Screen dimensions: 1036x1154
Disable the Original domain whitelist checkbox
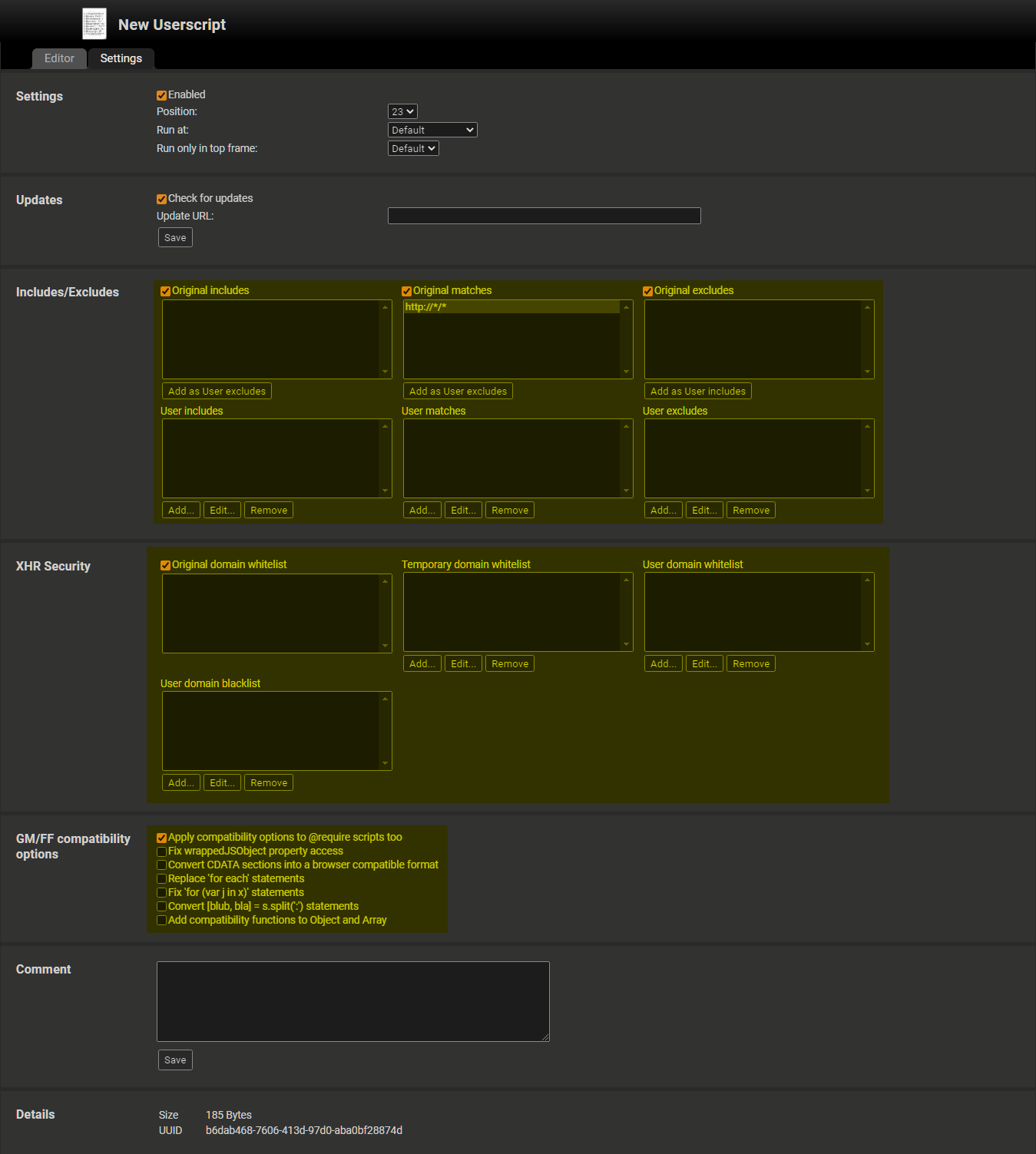coord(165,564)
